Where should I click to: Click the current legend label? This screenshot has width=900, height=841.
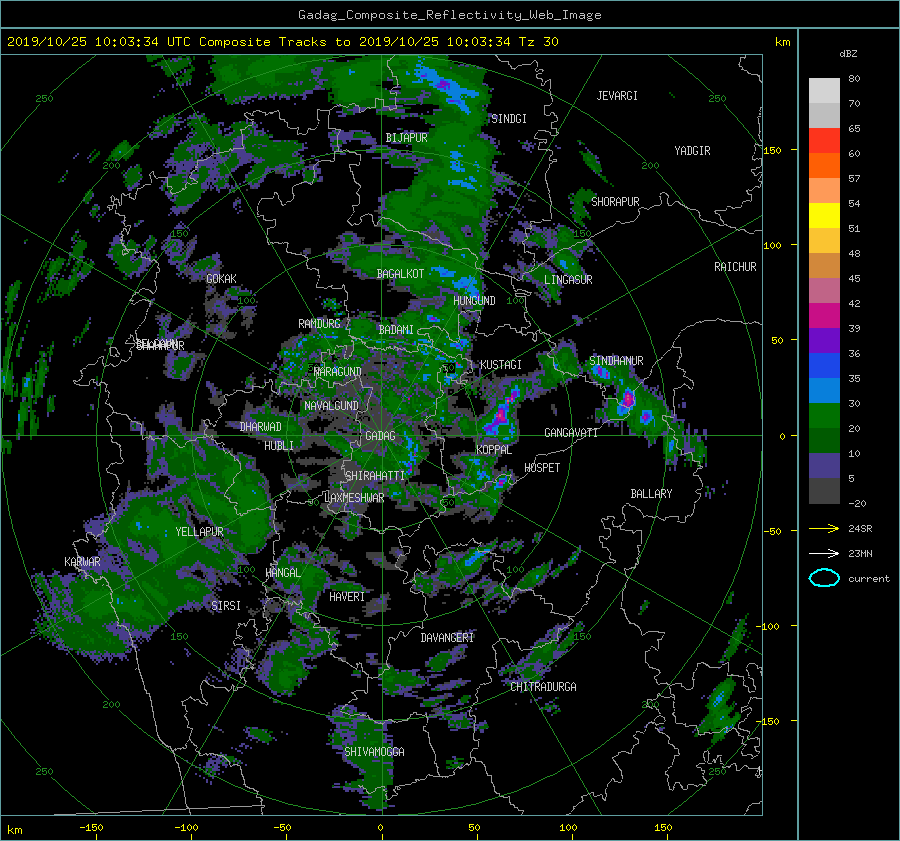click(x=869, y=579)
